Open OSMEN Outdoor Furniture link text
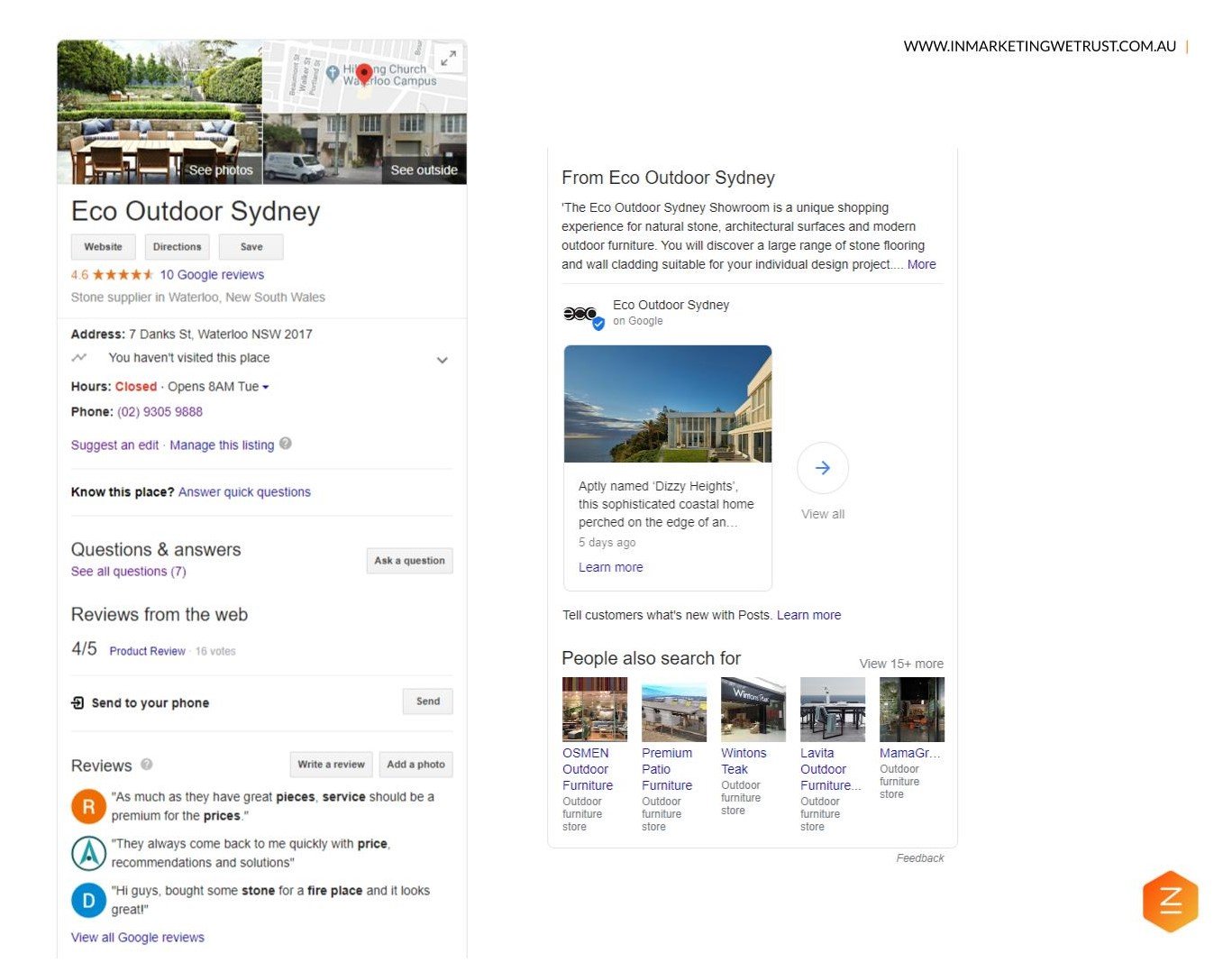1232x972 pixels. (588, 769)
